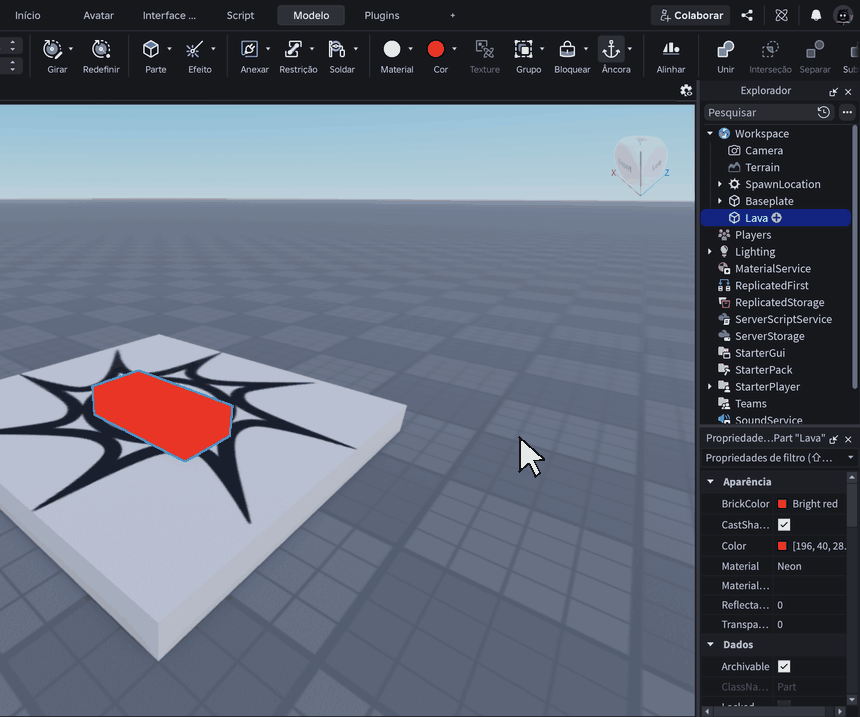Expand the StarterPlayer node
Screen dimensions: 860x717
coord(710,387)
